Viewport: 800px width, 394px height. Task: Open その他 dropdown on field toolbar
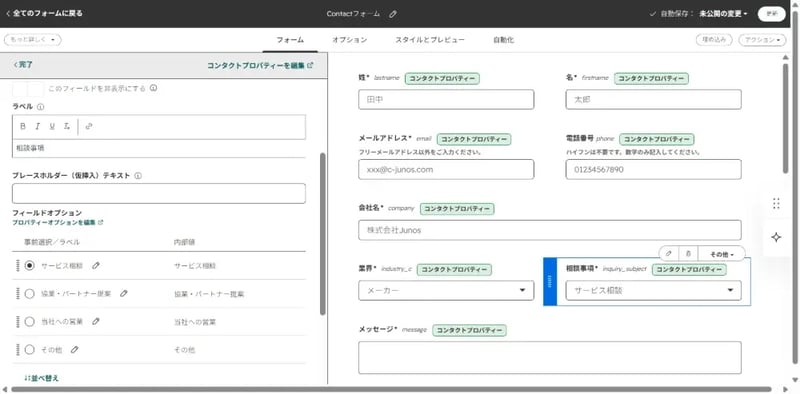721,254
